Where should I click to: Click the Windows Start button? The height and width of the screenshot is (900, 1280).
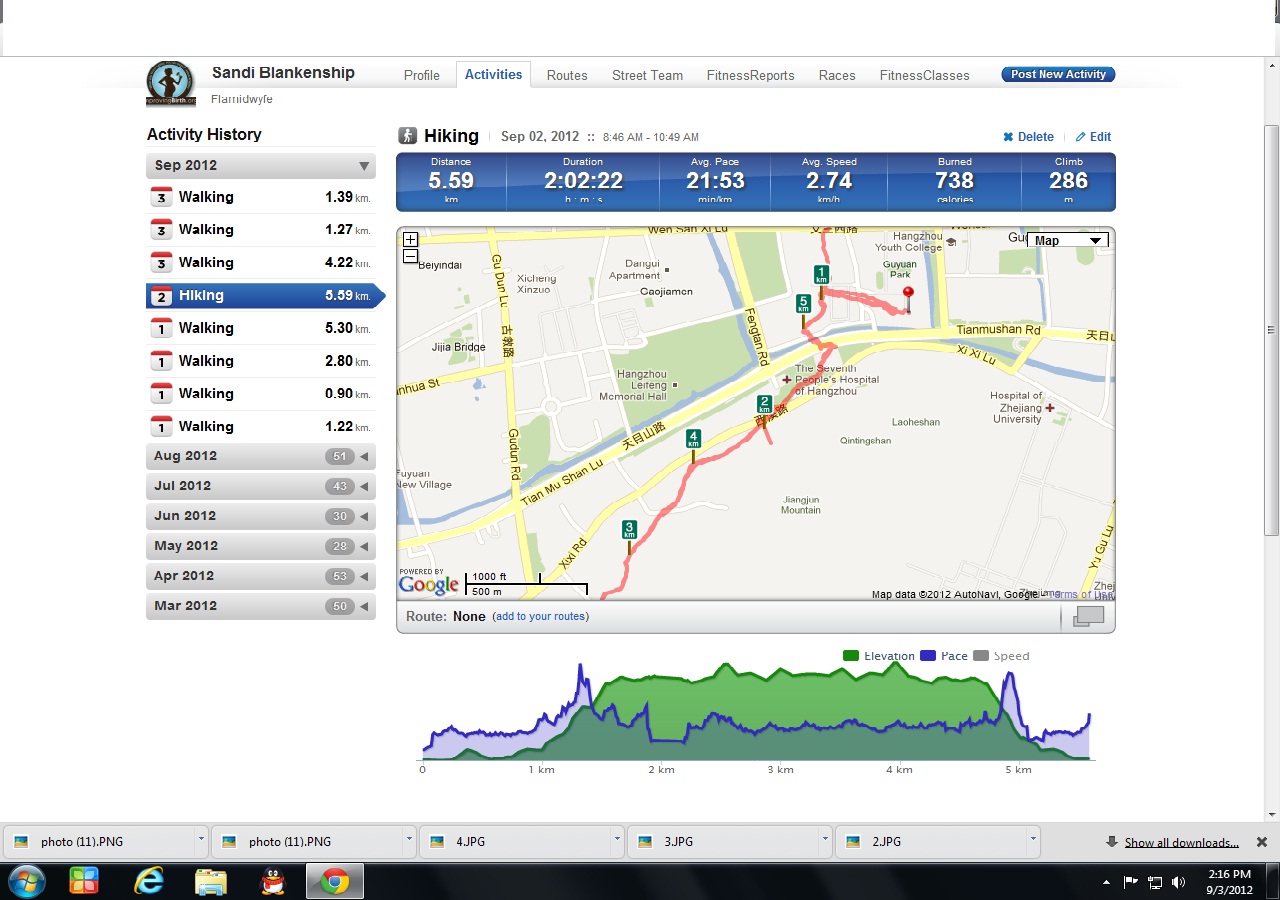25,881
